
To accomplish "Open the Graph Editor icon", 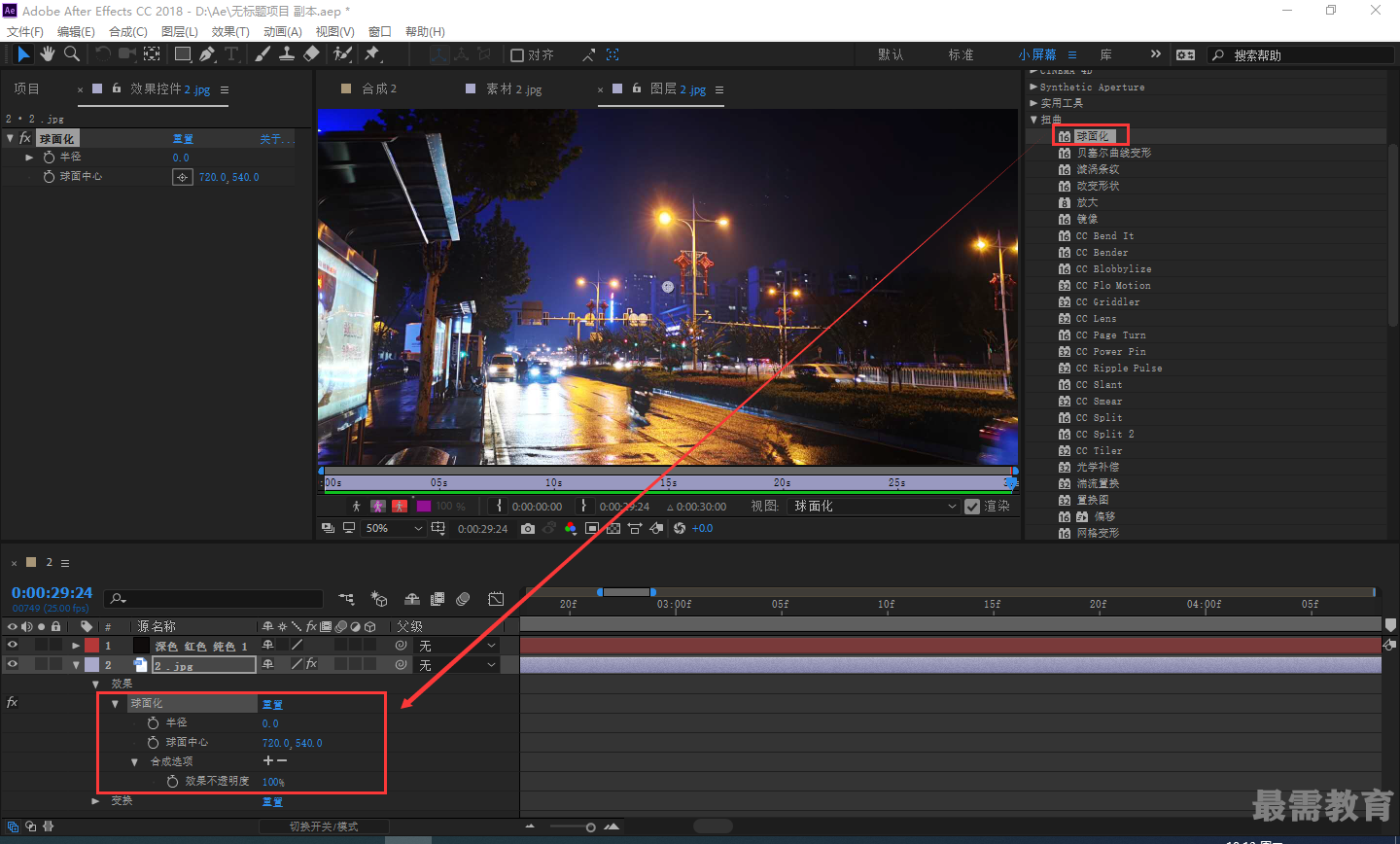I will pos(496,599).
